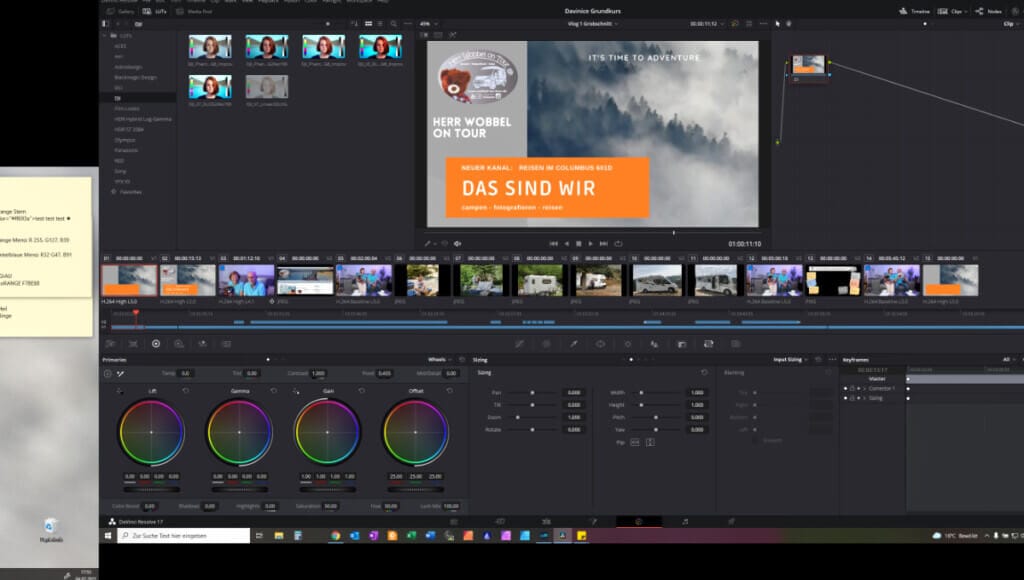Screen dimensions: 1024x580
Task: Enable image wipe above the viewer
Action: click(x=424, y=35)
